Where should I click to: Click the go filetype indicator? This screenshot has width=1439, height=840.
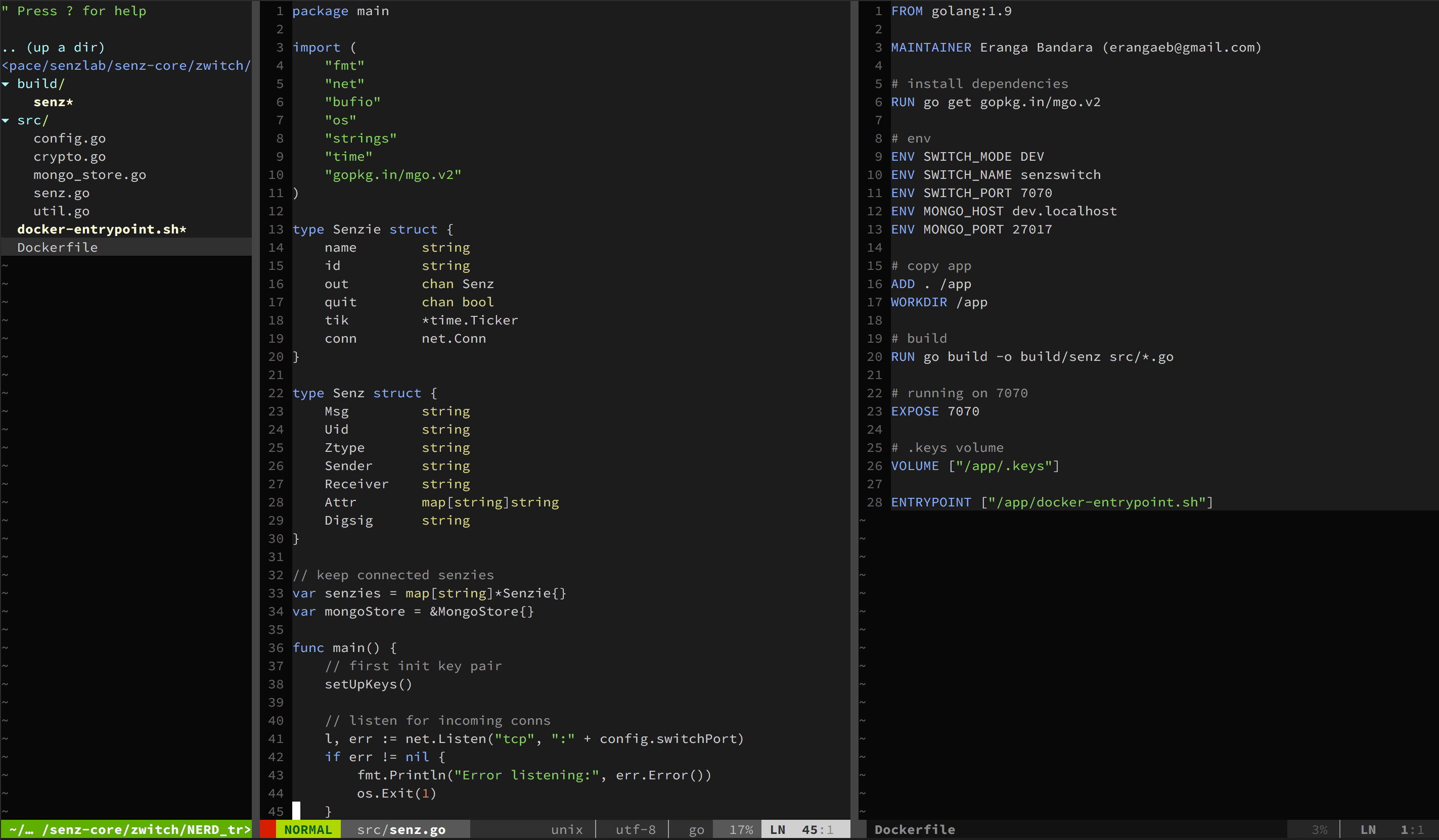tap(696, 829)
